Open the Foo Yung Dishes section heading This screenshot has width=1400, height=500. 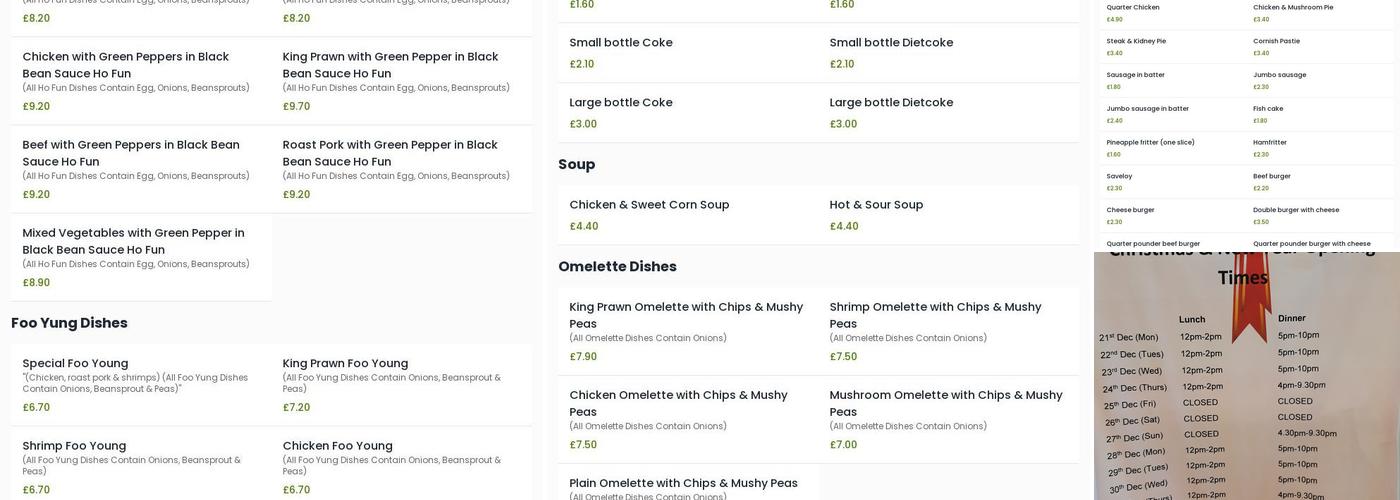70,323
